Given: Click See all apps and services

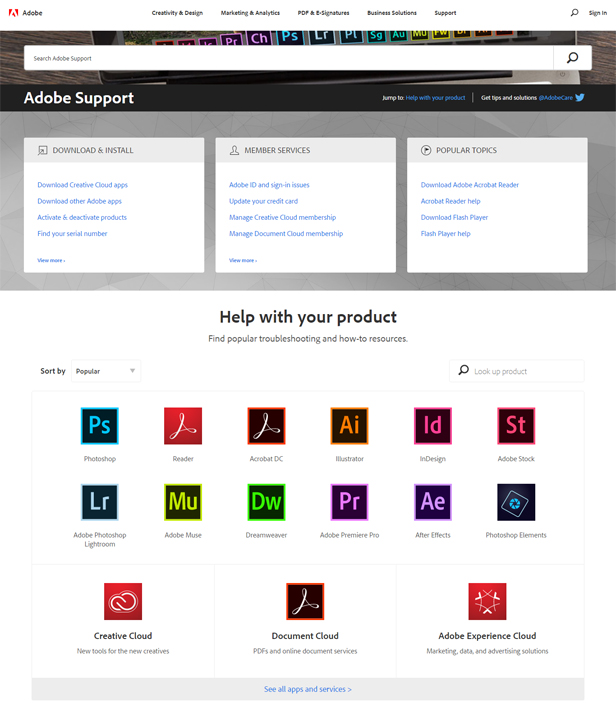Looking at the screenshot, I should (x=308, y=689).
